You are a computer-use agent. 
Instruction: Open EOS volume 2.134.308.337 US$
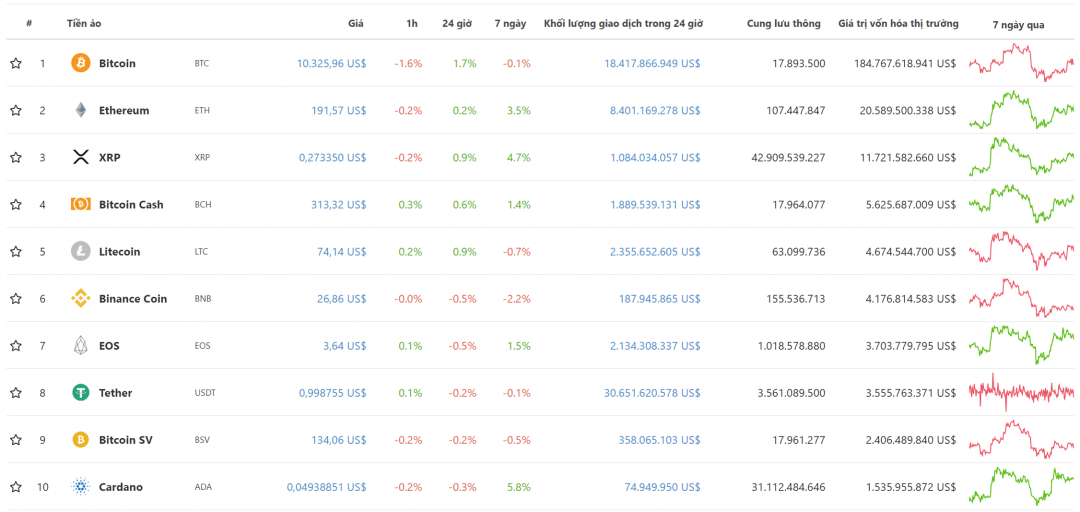point(655,346)
